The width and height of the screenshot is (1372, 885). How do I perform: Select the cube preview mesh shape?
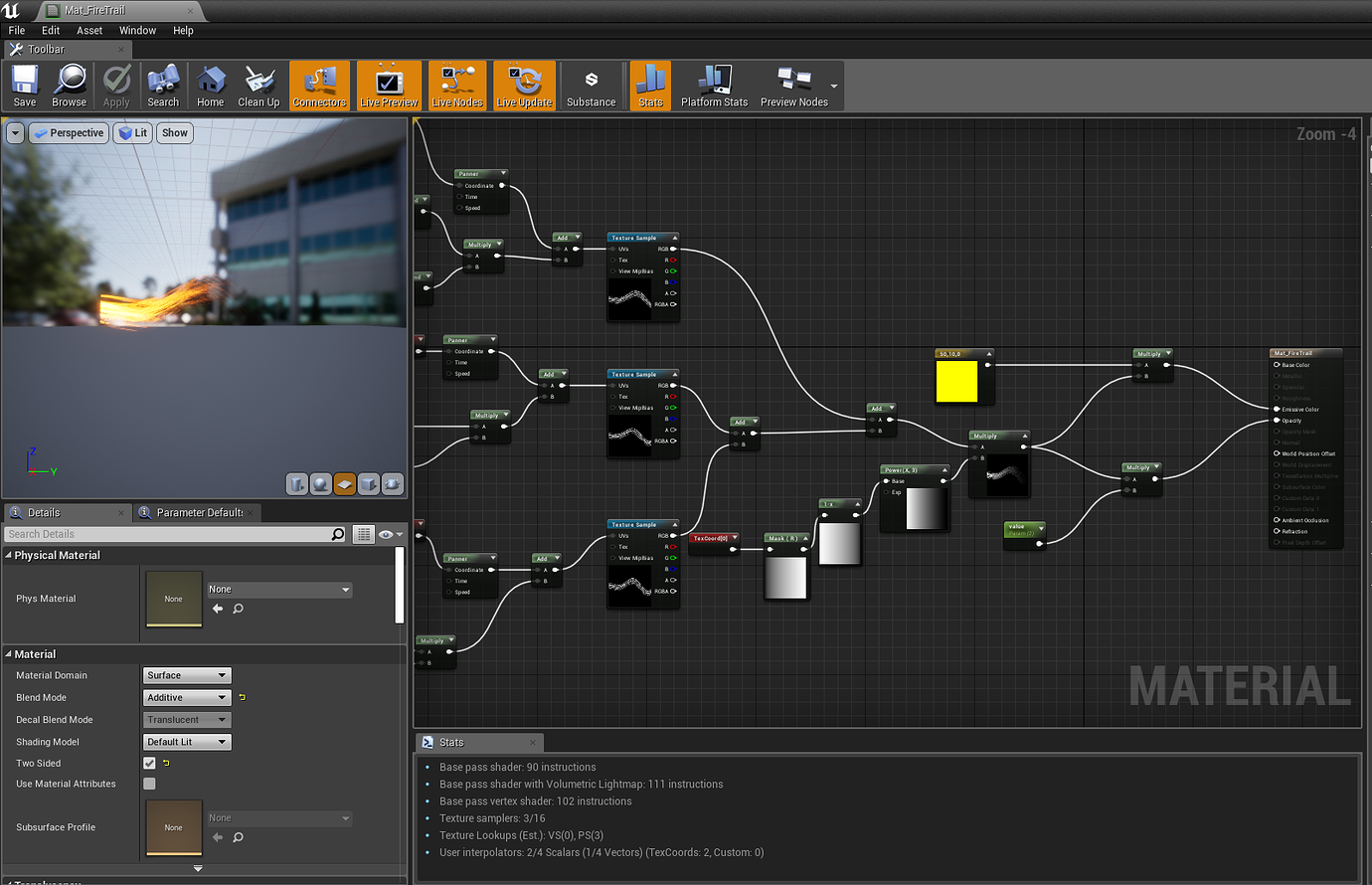[x=368, y=484]
